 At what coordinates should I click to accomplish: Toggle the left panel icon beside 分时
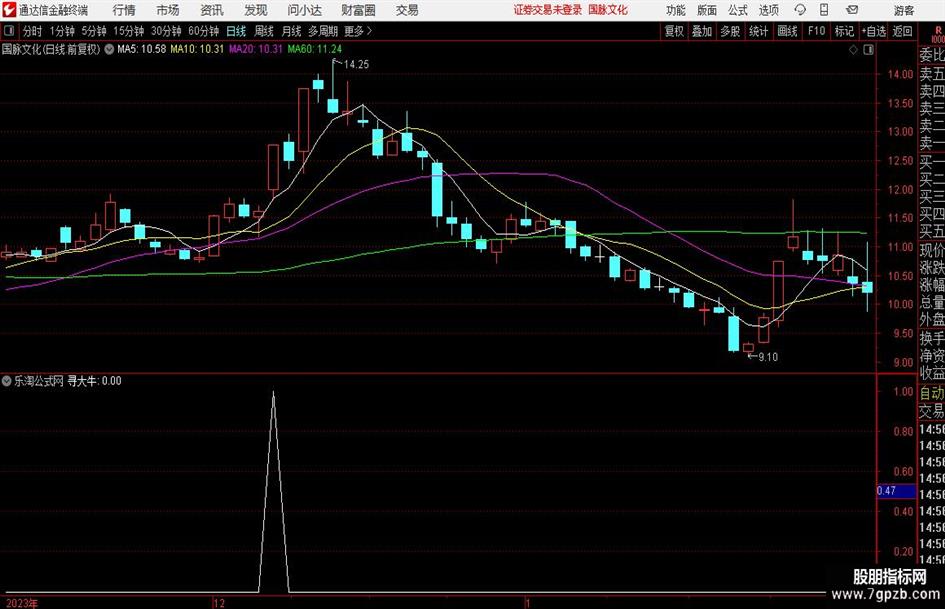tap(9, 31)
